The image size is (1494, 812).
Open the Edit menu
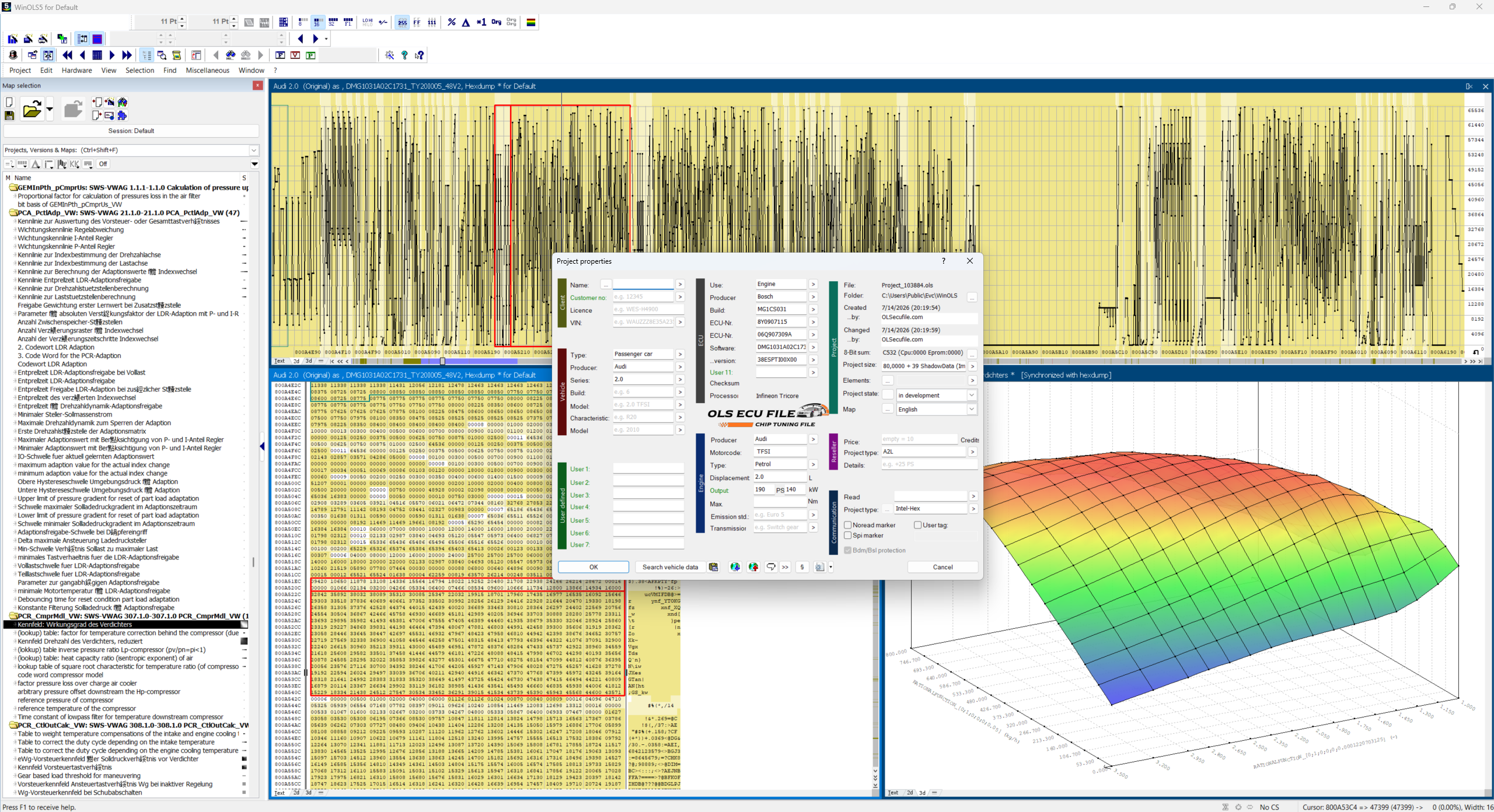pos(46,71)
